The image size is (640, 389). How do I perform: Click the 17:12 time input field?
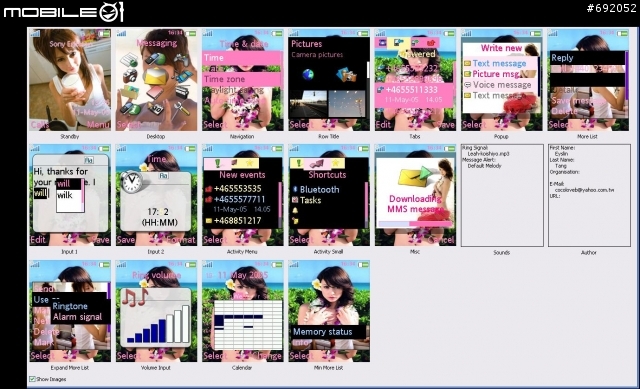(158, 211)
